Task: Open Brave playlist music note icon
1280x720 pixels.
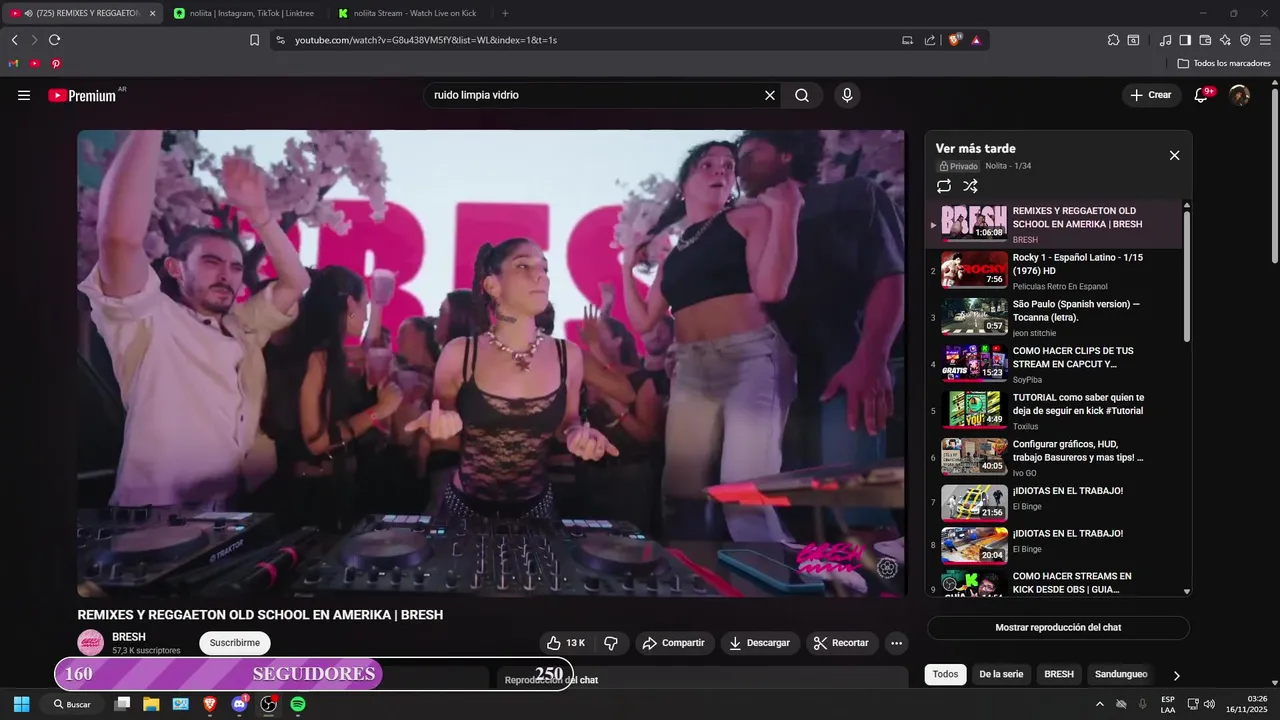Action: 1165,40
